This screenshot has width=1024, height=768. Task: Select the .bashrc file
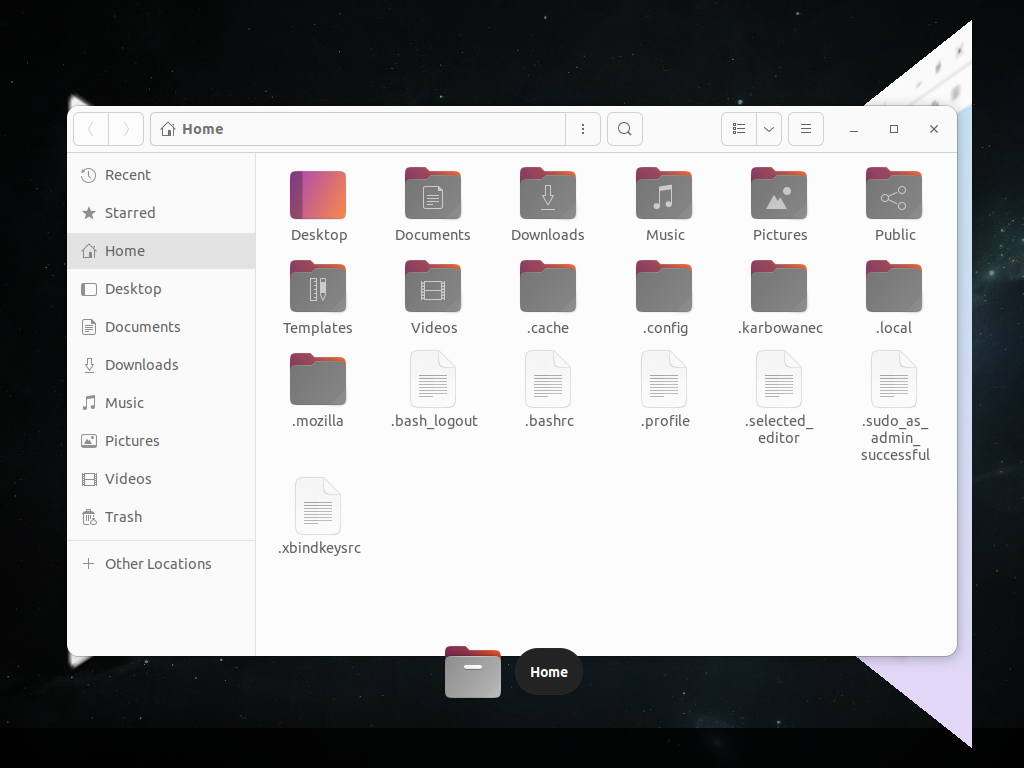[x=548, y=379]
